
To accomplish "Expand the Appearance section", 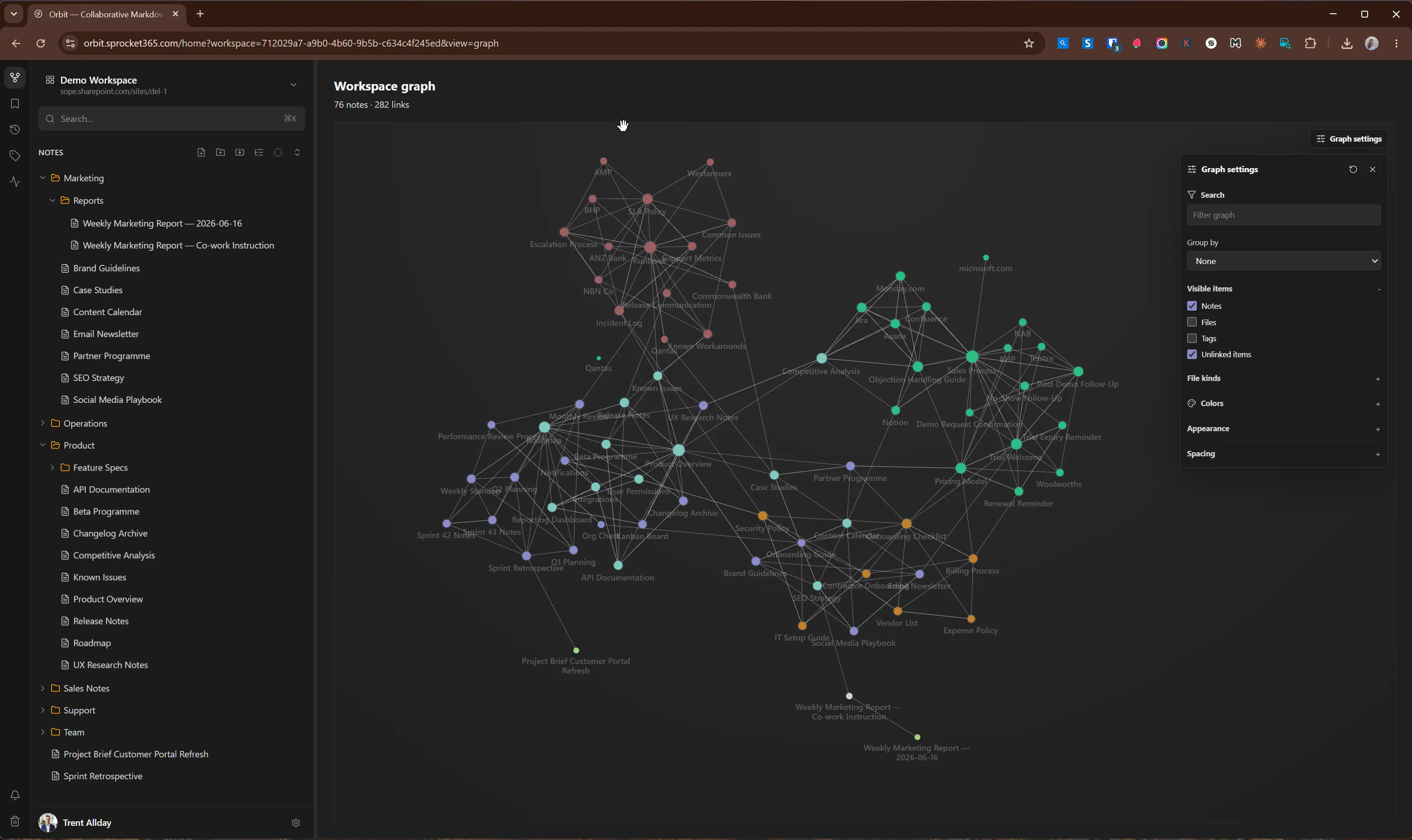I will click(1377, 429).
